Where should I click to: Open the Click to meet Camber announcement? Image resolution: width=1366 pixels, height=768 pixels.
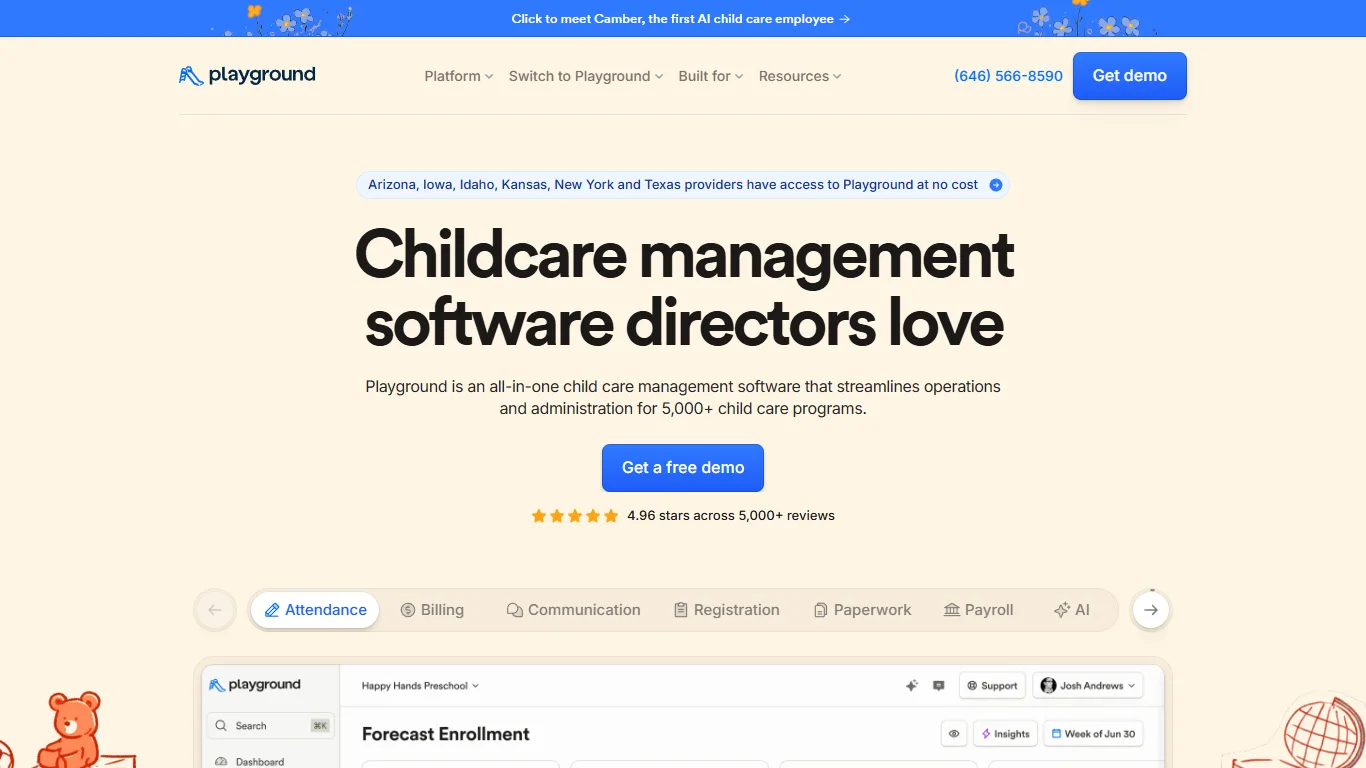pos(681,19)
